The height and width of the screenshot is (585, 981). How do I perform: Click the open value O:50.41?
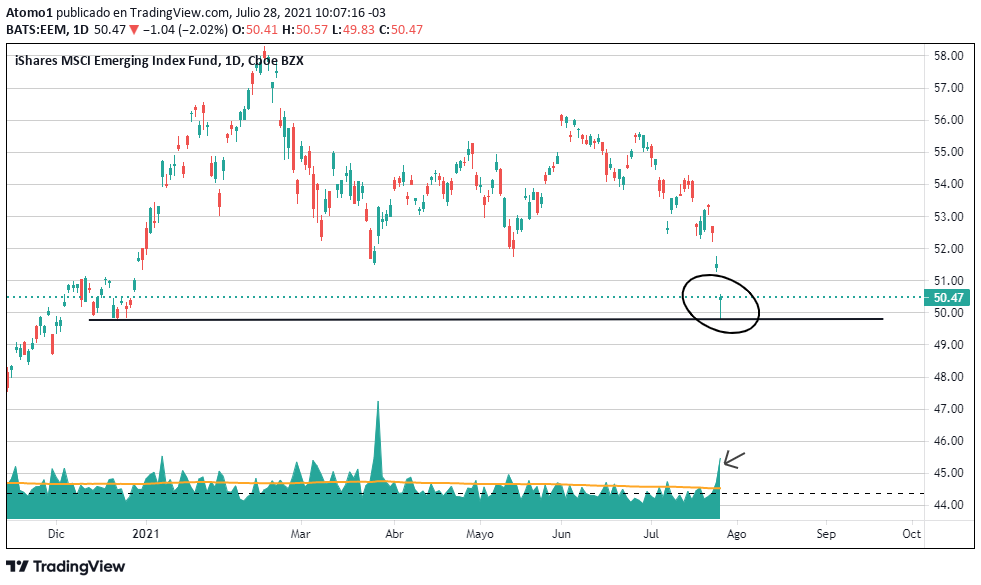click(255, 29)
